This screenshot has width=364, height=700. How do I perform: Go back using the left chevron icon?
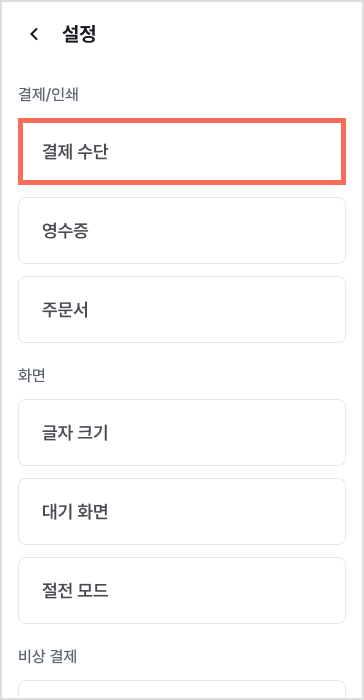click(x=34, y=34)
